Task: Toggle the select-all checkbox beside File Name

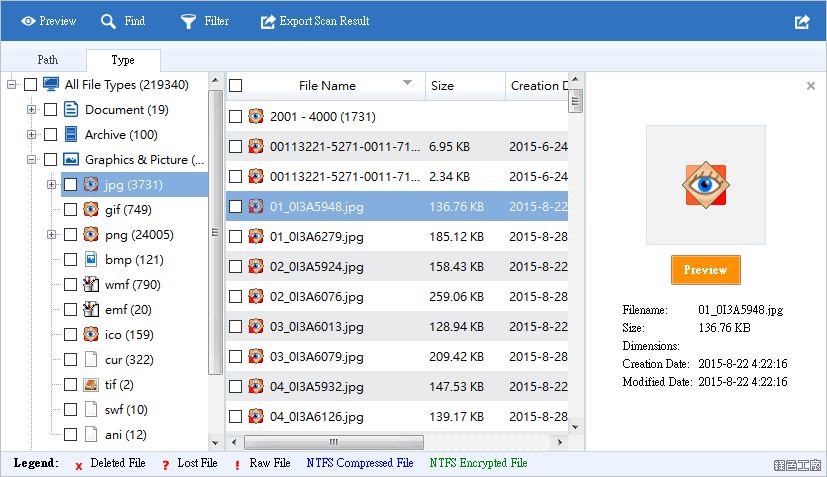Action: coord(236,85)
